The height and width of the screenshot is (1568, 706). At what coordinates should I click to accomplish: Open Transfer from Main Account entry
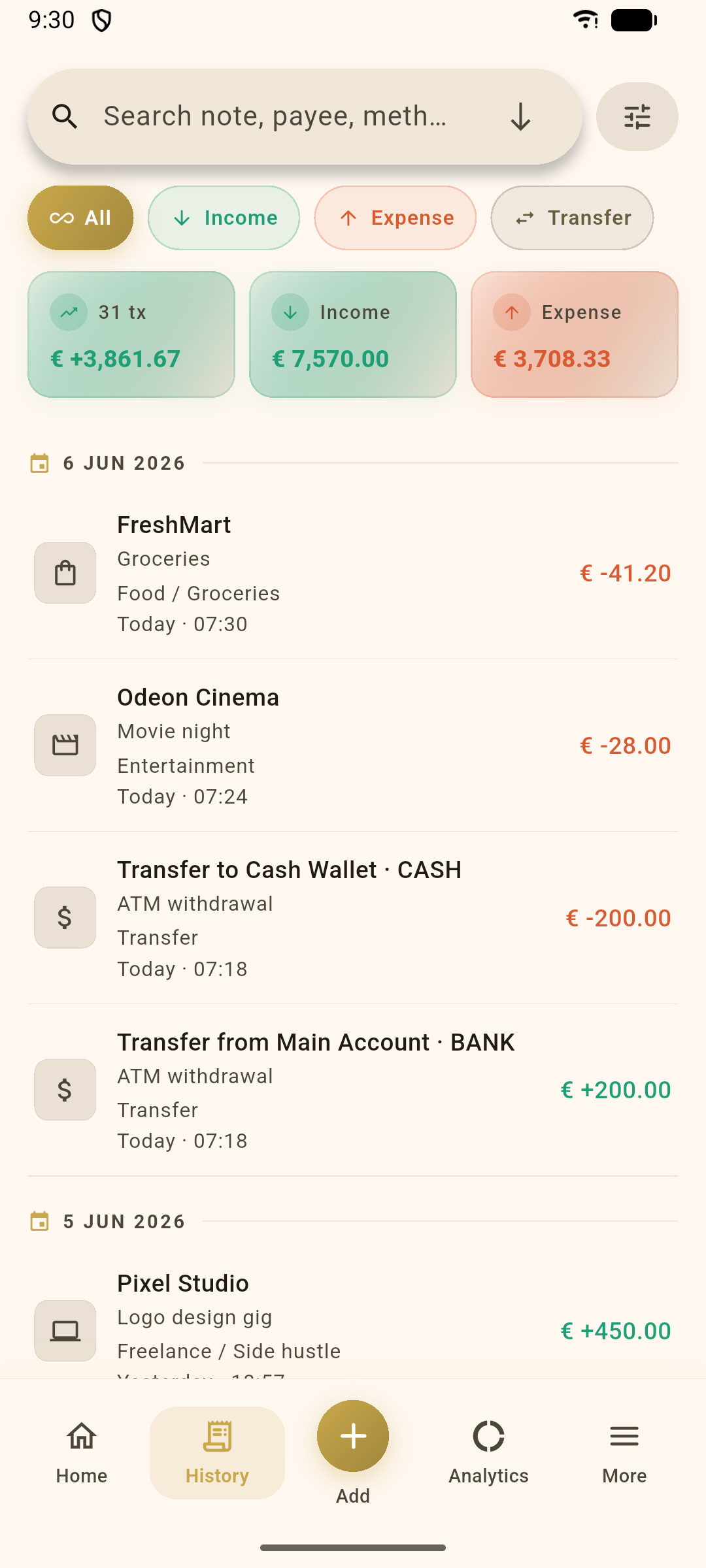pyautogui.click(x=353, y=1090)
